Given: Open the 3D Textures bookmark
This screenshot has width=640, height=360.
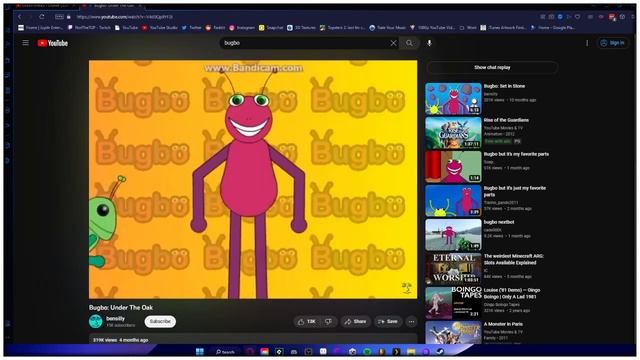Looking at the screenshot, I should 302,28.
